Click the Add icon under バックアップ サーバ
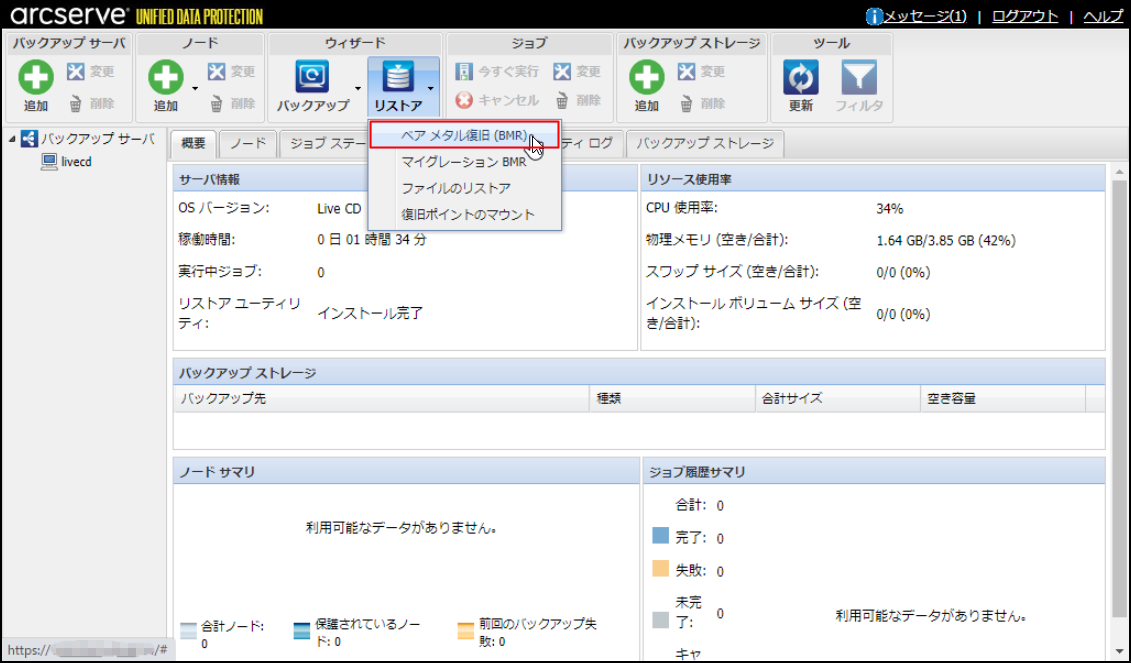 [36, 78]
